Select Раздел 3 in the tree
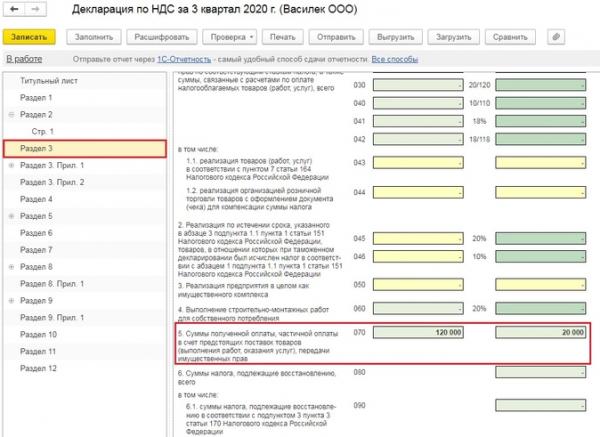Screen dimensions: 600x437 [85, 148]
